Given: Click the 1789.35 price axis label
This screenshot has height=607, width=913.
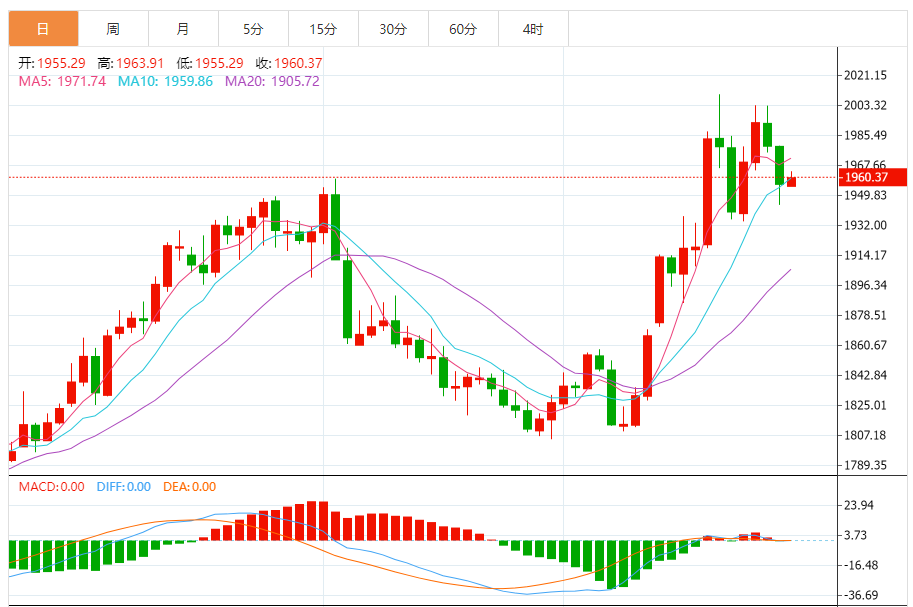Looking at the screenshot, I should click(x=865, y=465).
